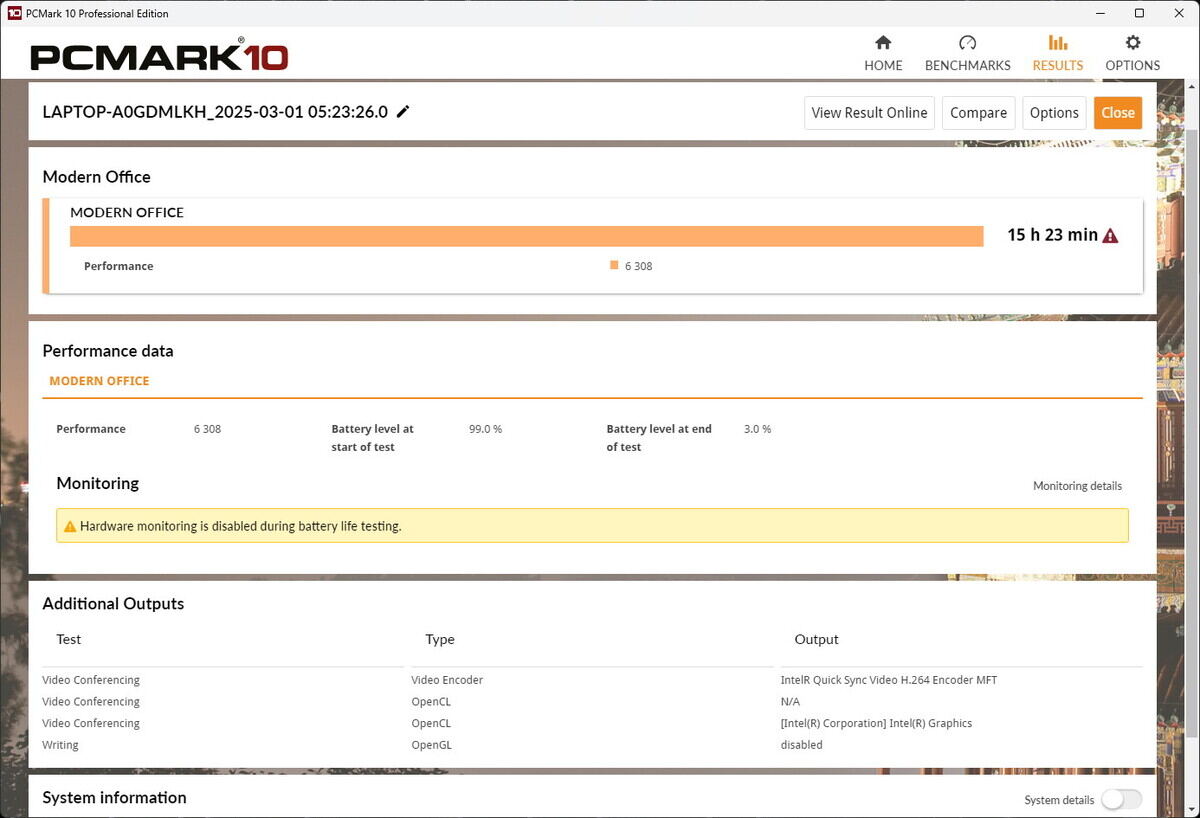The image size is (1200, 818).
Task: Select the HOME menu label
Action: tap(883, 65)
